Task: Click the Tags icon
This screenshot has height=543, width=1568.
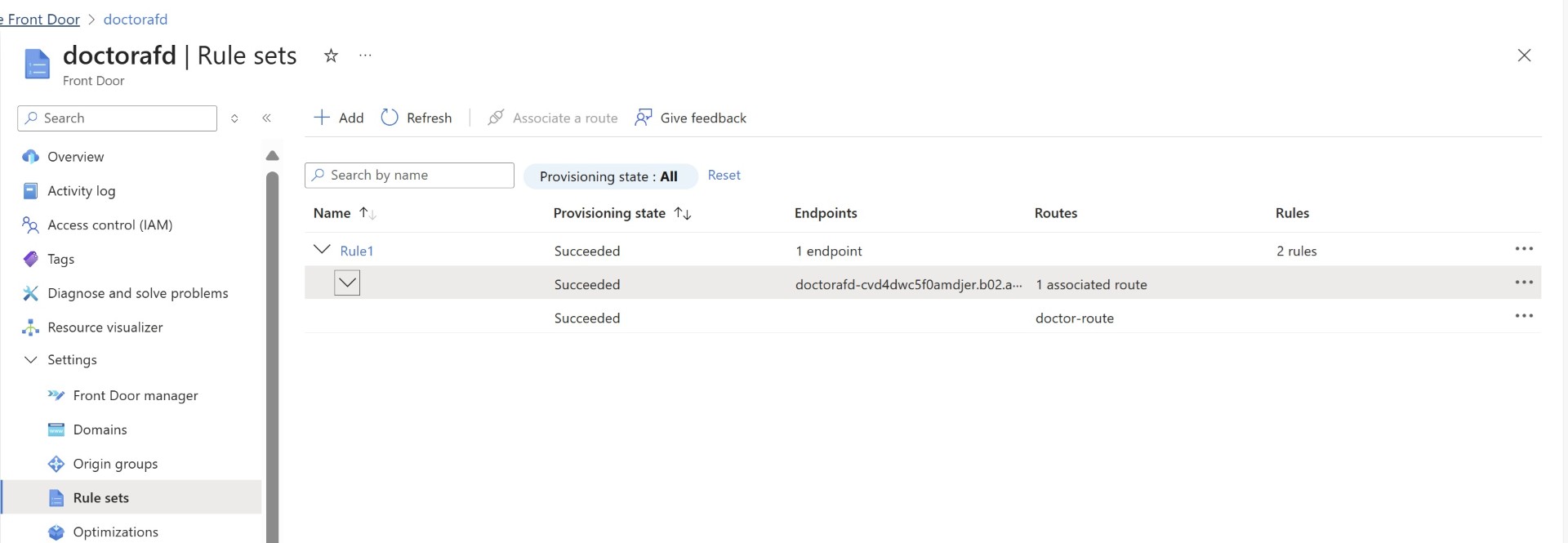Action: (30, 259)
